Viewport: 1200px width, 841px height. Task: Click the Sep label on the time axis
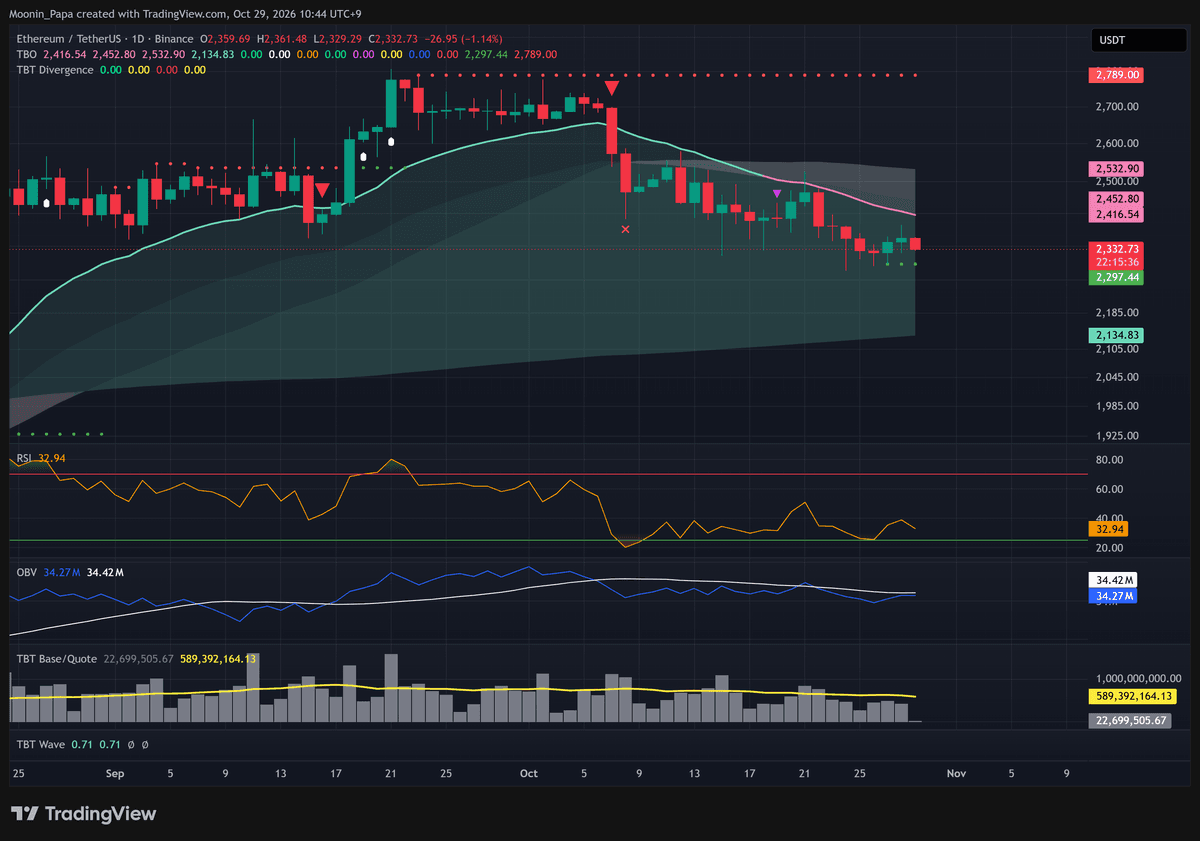[x=114, y=773]
